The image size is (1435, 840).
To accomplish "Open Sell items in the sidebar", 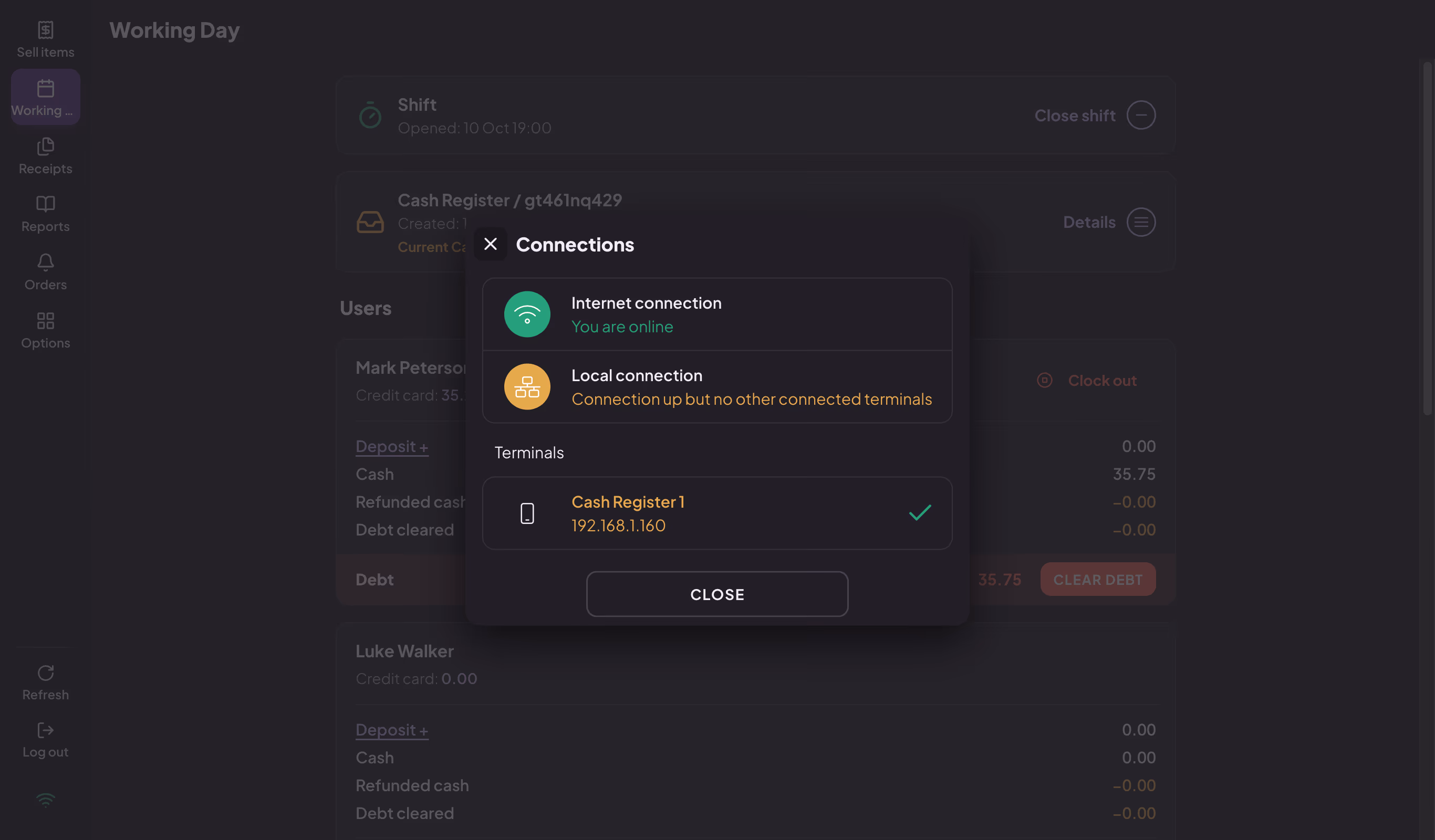I will pos(46,40).
